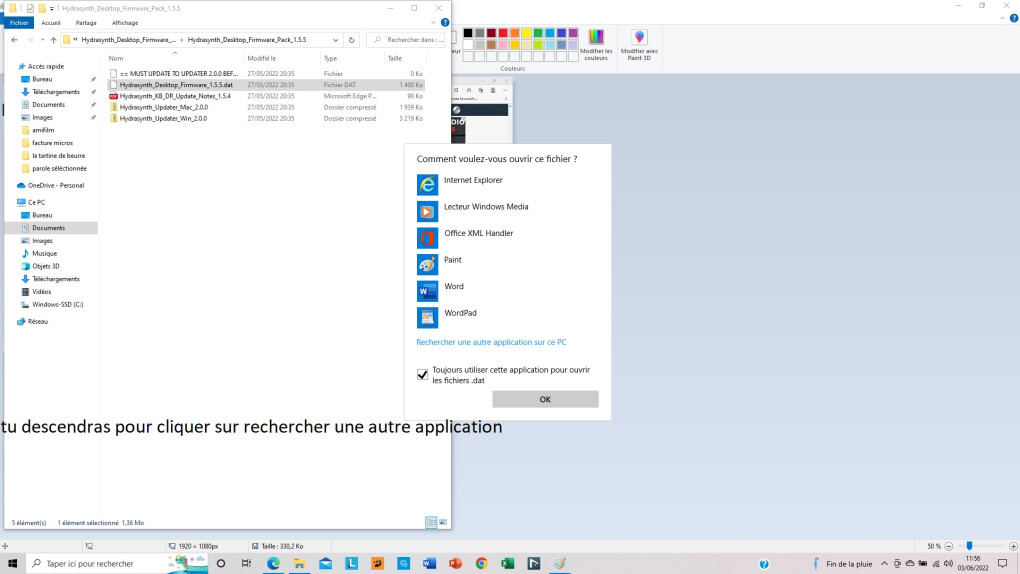Zoom out with Paint minus button
The height and width of the screenshot is (574, 1020).
click(x=948, y=546)
